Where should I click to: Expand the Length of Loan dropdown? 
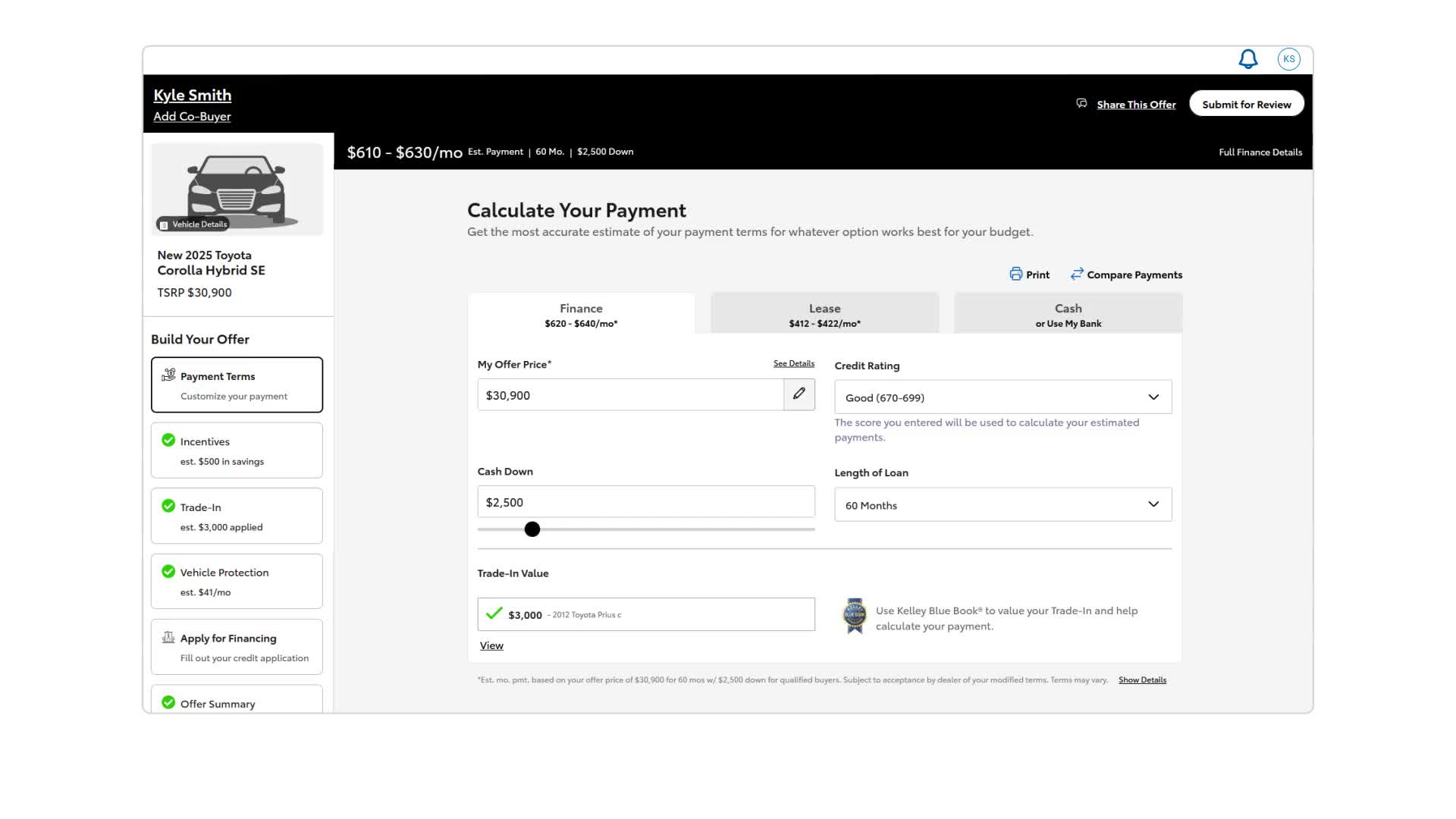1003,505
